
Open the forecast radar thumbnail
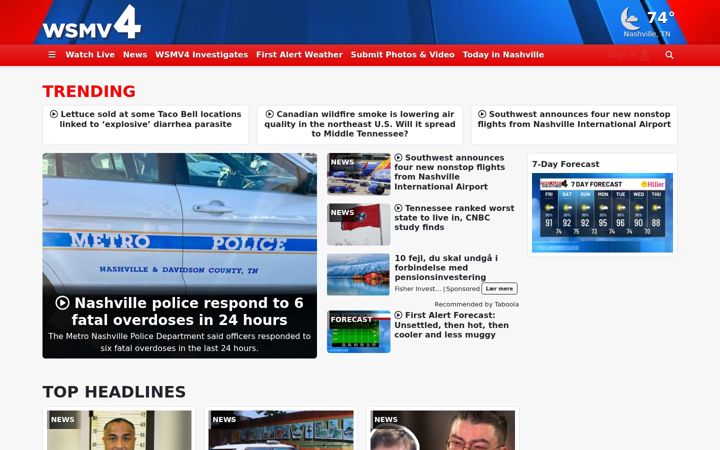point(359,332)
